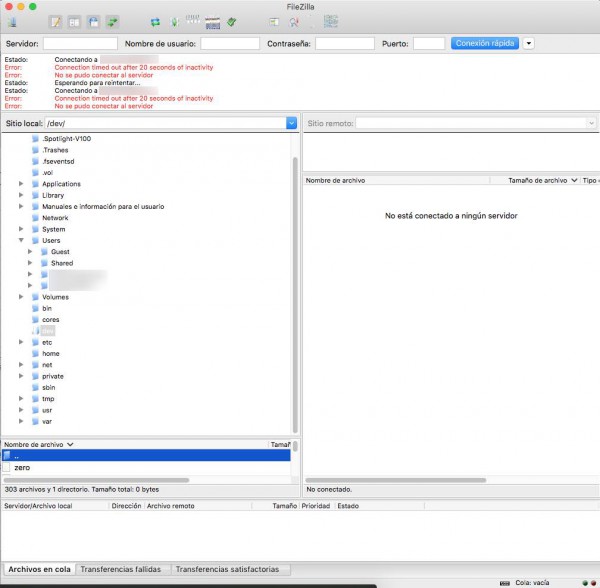Focus the Nombre de usuario field
The height and width of the screenshot is (588, 600).
click(x=230, y=44)
